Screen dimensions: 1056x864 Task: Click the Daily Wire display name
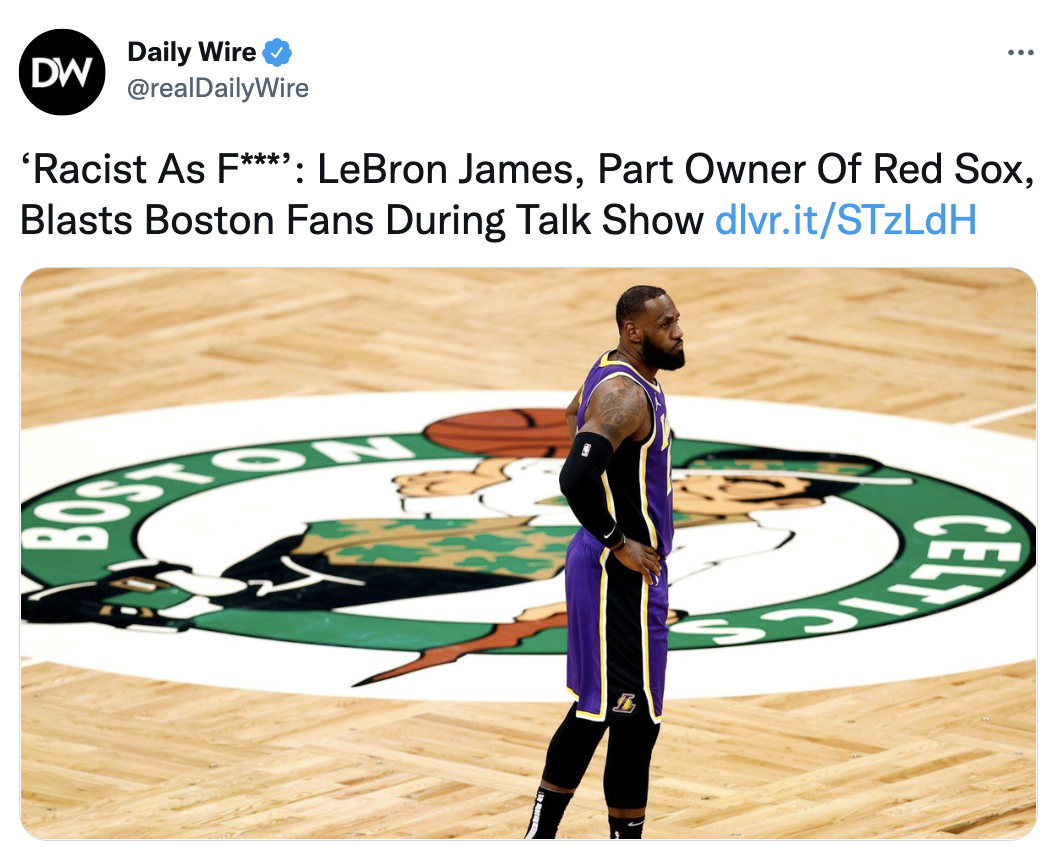click(192, 52)
